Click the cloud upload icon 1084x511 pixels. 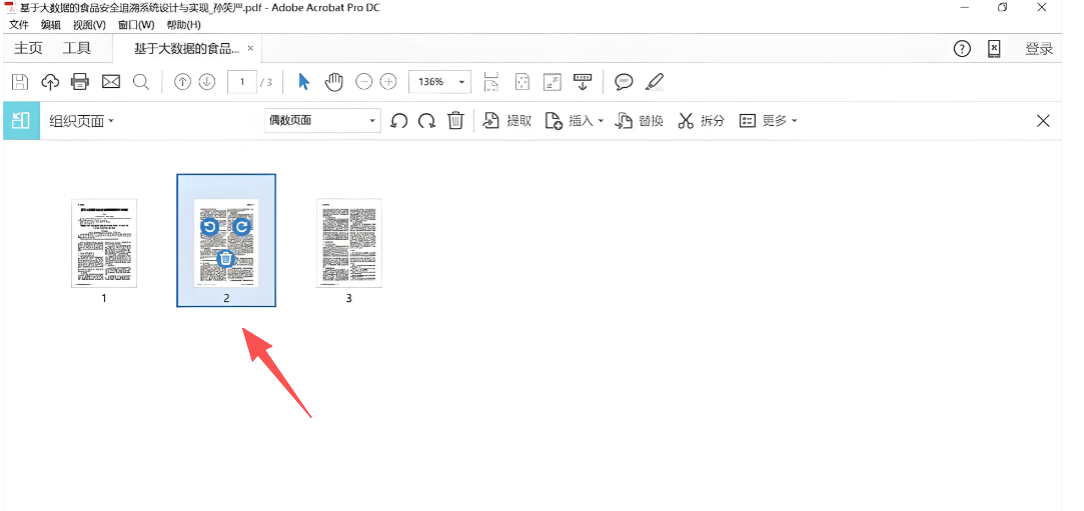click(x=50, y=82)
